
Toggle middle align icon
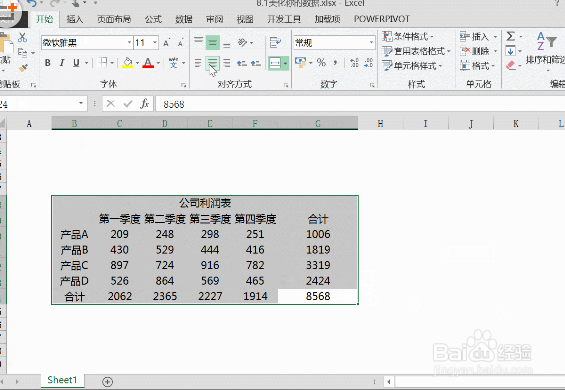tap(213, 43)
